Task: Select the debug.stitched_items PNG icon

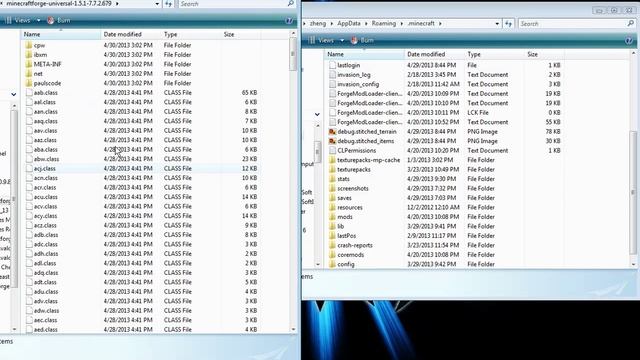Action: pos(332,141)
